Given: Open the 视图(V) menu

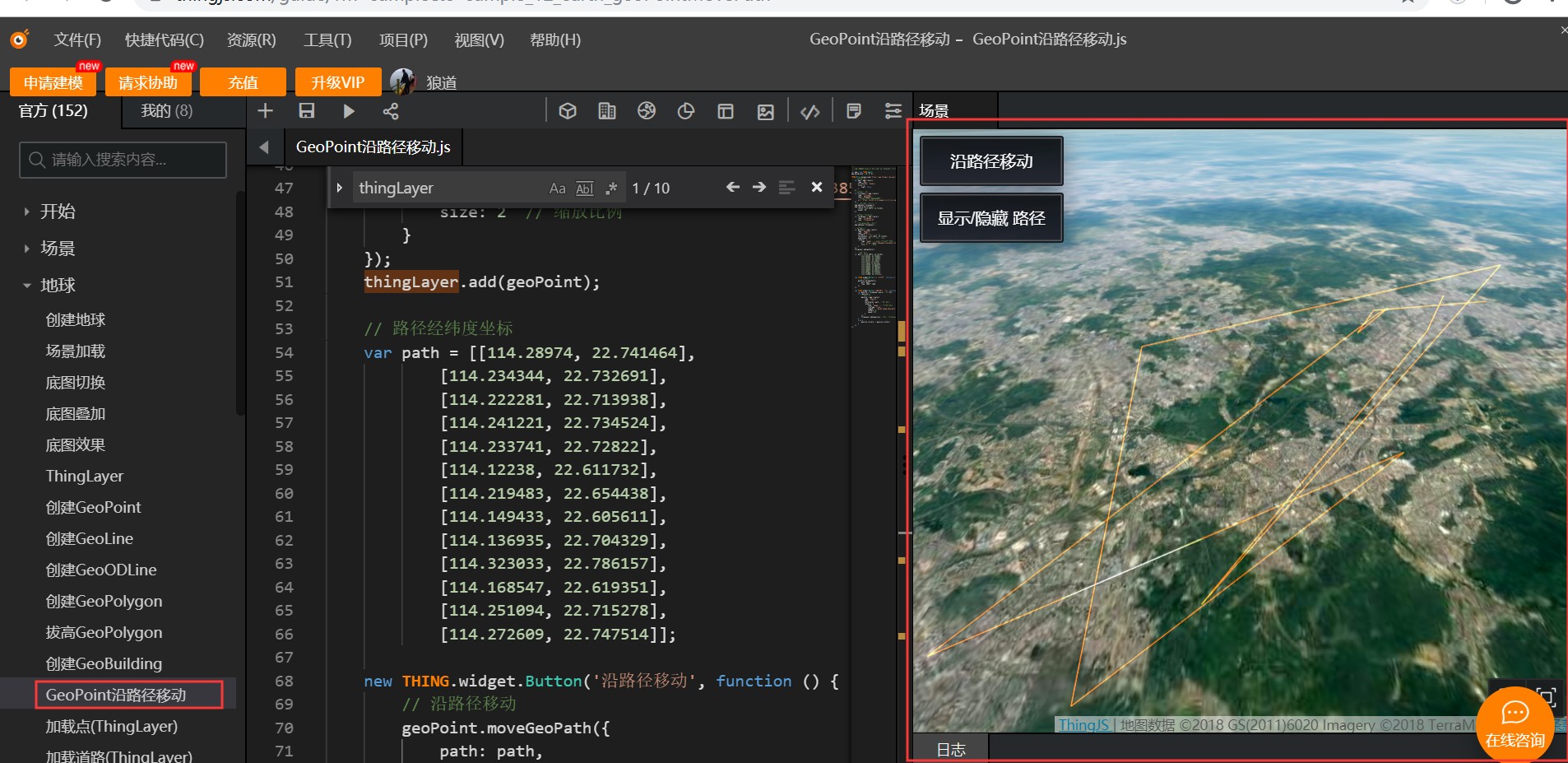Looking at the screenshot, I should pyautogui.click(x=479, y=40).
